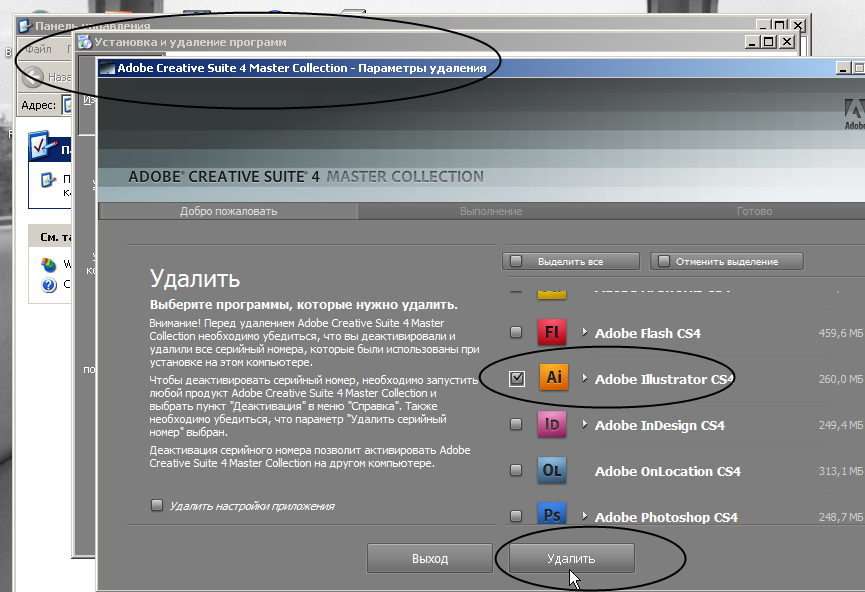Check the Adobe OnLocation CS4 checkbox
The image size is (865, 592).
point(516,470)
